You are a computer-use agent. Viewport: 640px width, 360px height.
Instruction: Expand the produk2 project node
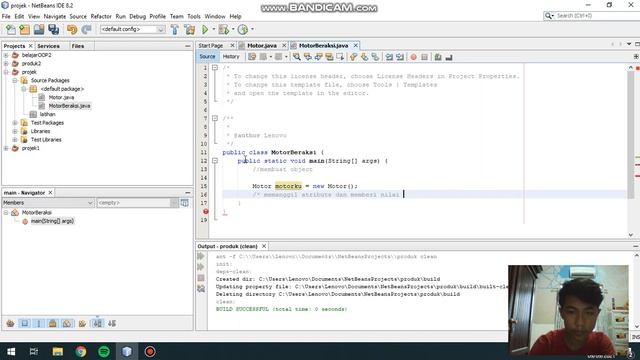click(x=6, y=63)
